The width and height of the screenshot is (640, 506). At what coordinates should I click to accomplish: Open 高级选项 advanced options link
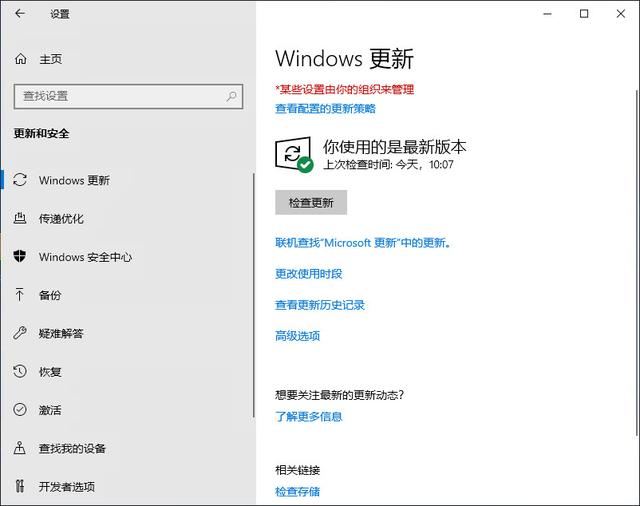click(298, 336)
